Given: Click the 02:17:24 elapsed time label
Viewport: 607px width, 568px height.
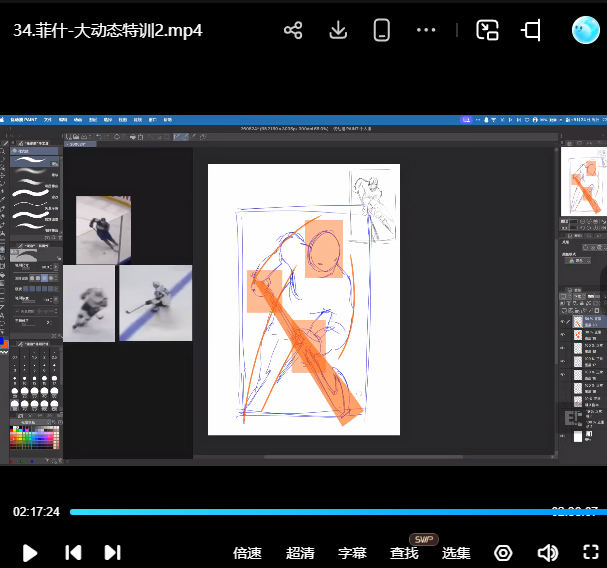Looking at the screenshot, I should coord(36,512).
